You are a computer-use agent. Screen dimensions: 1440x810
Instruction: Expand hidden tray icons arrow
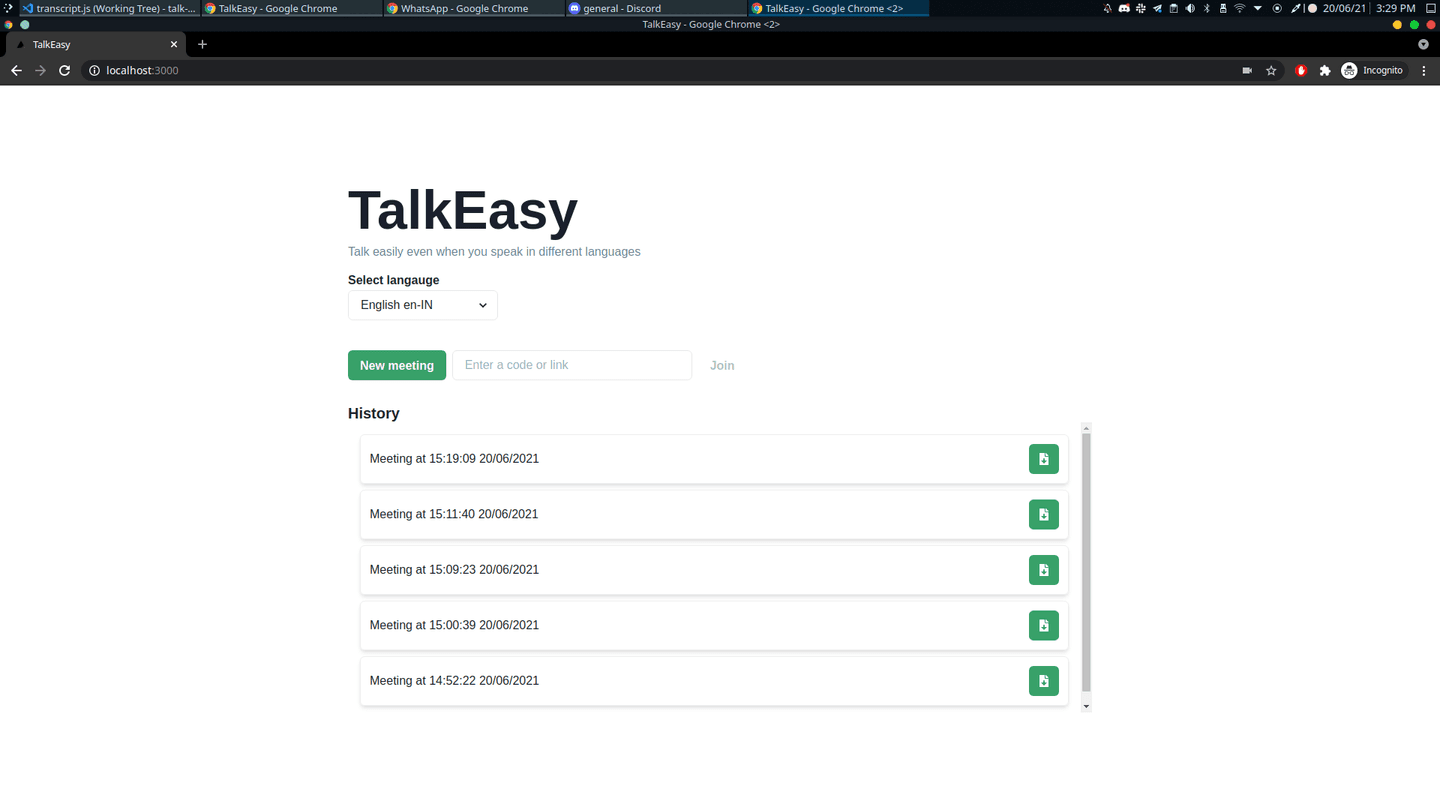coord(1258,8)
